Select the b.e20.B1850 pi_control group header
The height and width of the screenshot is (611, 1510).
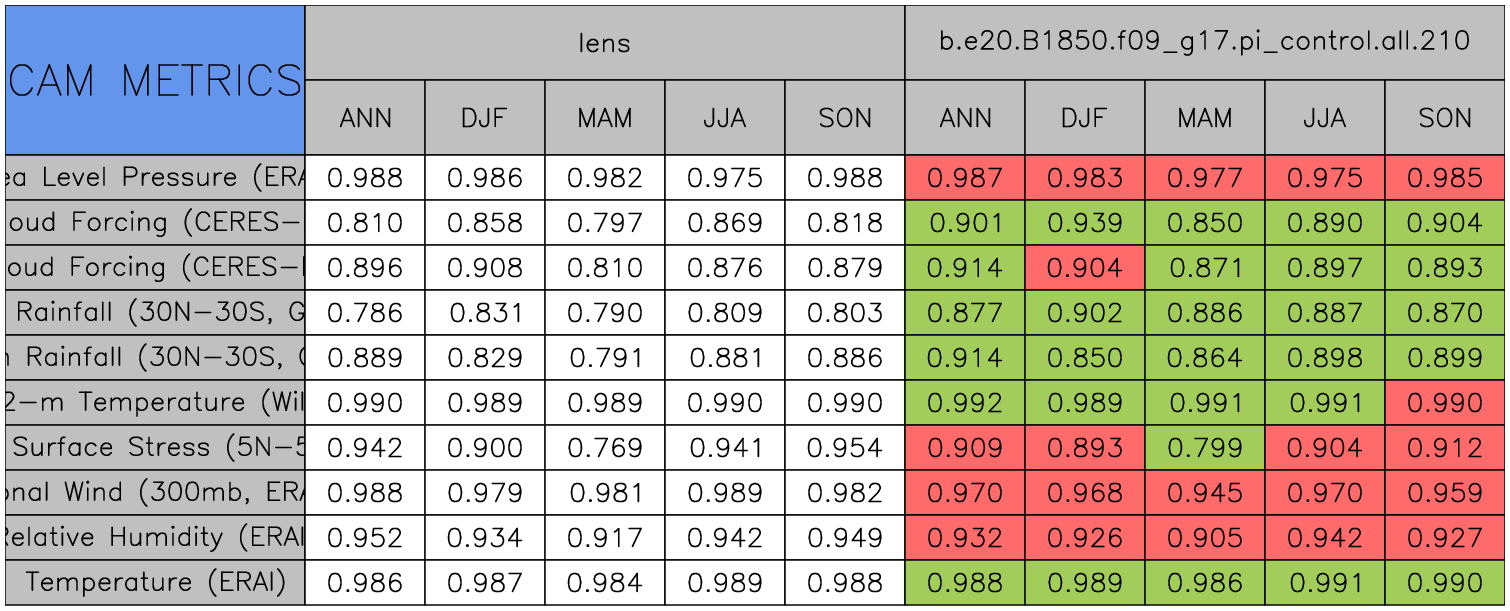click(1204, 42)
